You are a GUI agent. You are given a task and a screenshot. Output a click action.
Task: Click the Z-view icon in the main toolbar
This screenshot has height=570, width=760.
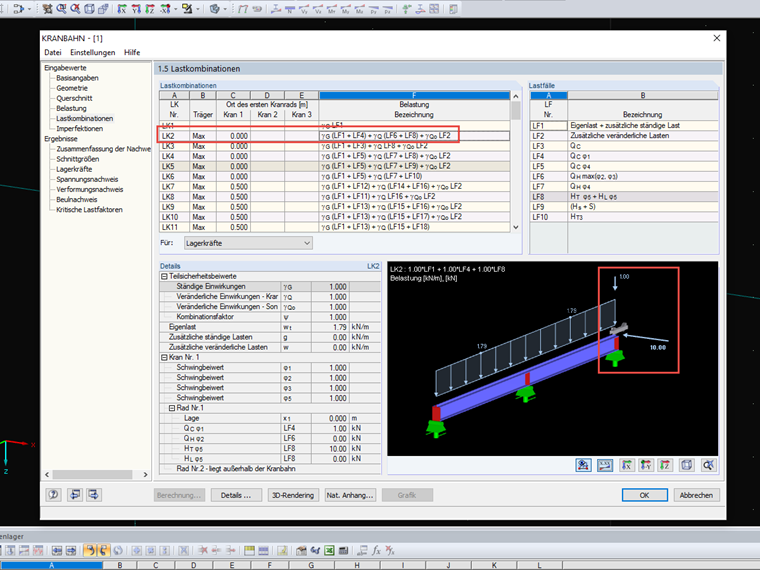coord(150,9)
